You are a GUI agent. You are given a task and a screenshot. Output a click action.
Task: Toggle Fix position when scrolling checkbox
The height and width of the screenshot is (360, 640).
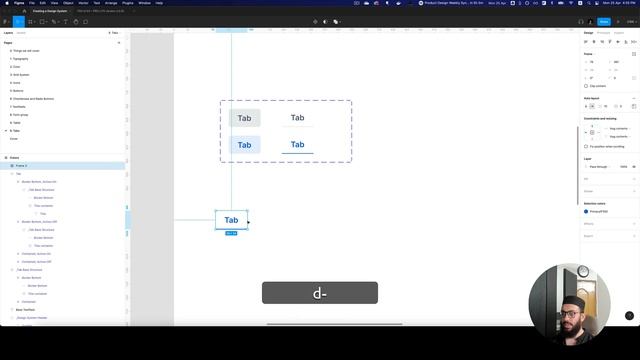(x=586, y=147)
